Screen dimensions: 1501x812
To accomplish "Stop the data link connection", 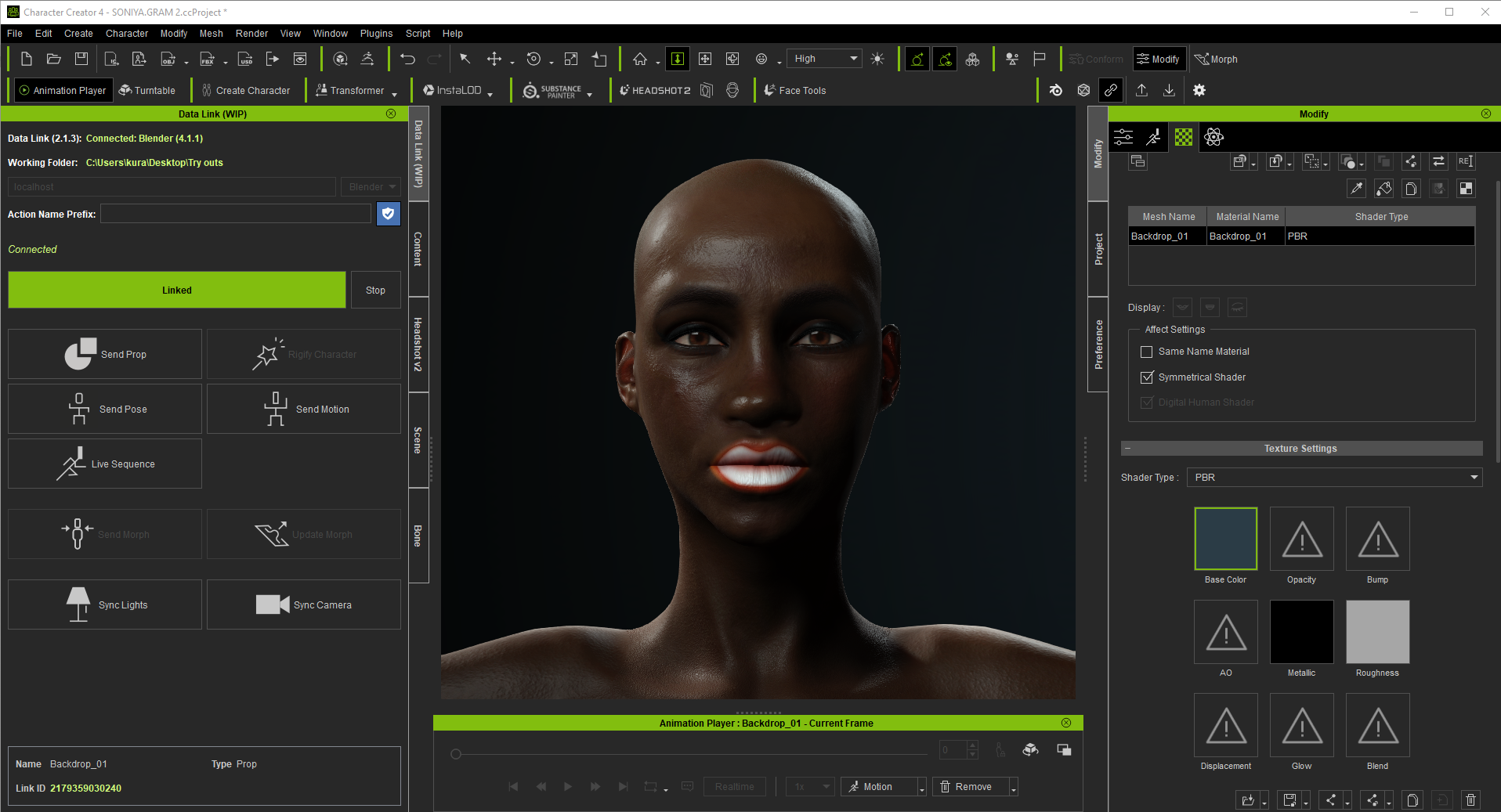I will [376, 290].
